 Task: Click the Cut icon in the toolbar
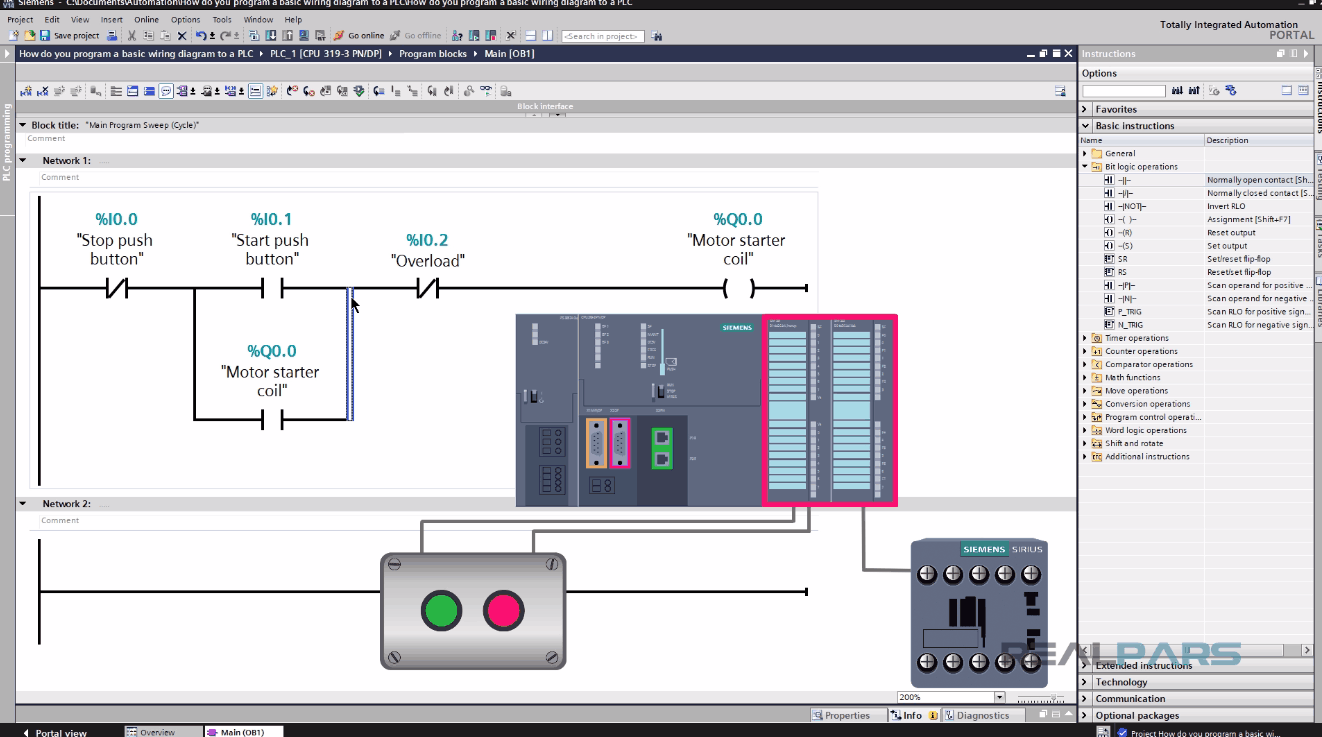click(131, 35)
